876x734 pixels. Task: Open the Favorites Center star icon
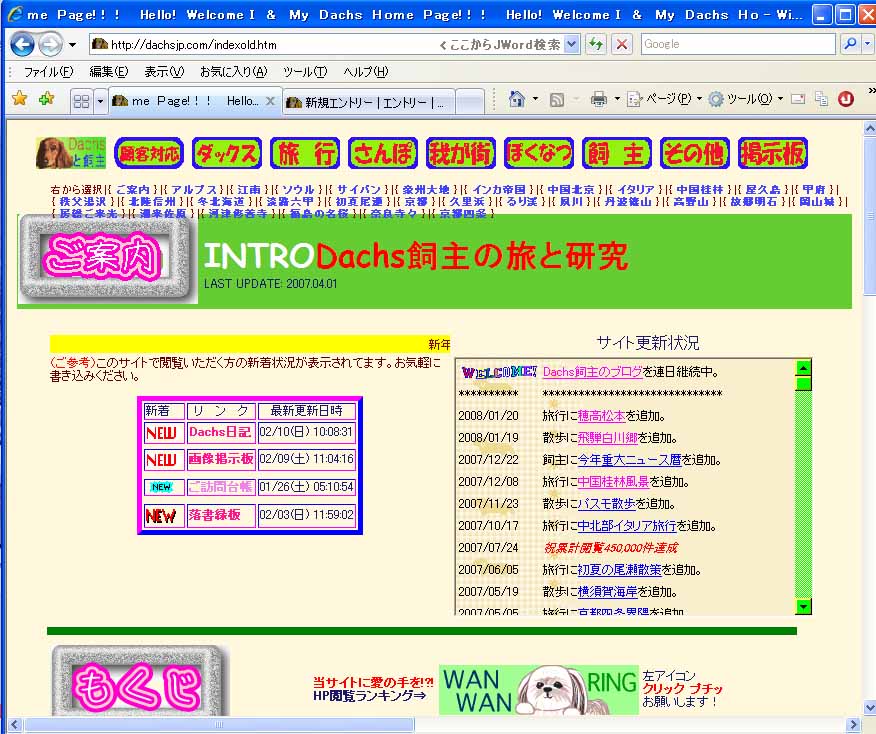coord(19,99)
